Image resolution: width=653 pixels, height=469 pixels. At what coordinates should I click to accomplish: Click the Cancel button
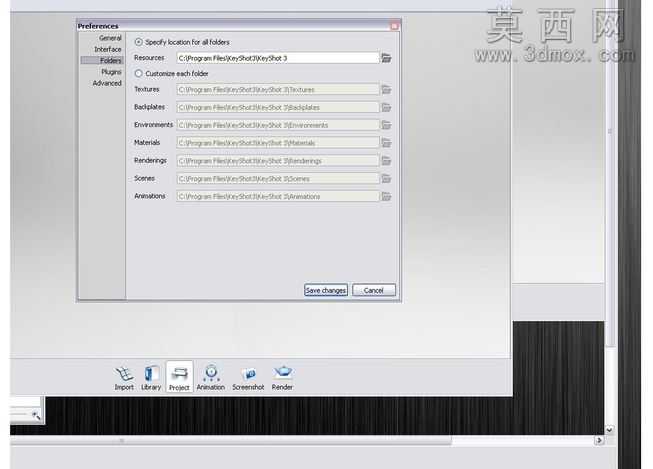pyautogui.click(x=374, y=290)
